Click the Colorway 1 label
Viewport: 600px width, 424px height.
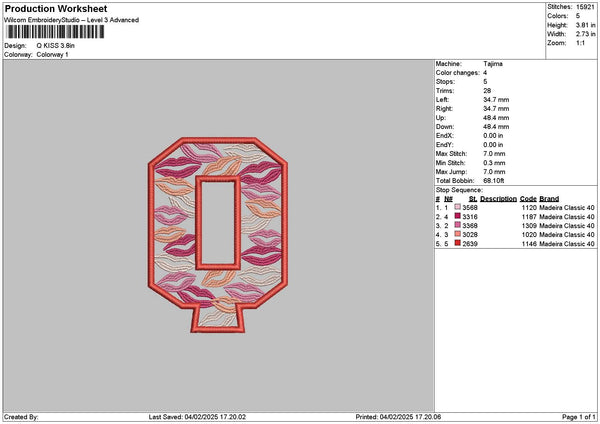(x=52, y=55)
